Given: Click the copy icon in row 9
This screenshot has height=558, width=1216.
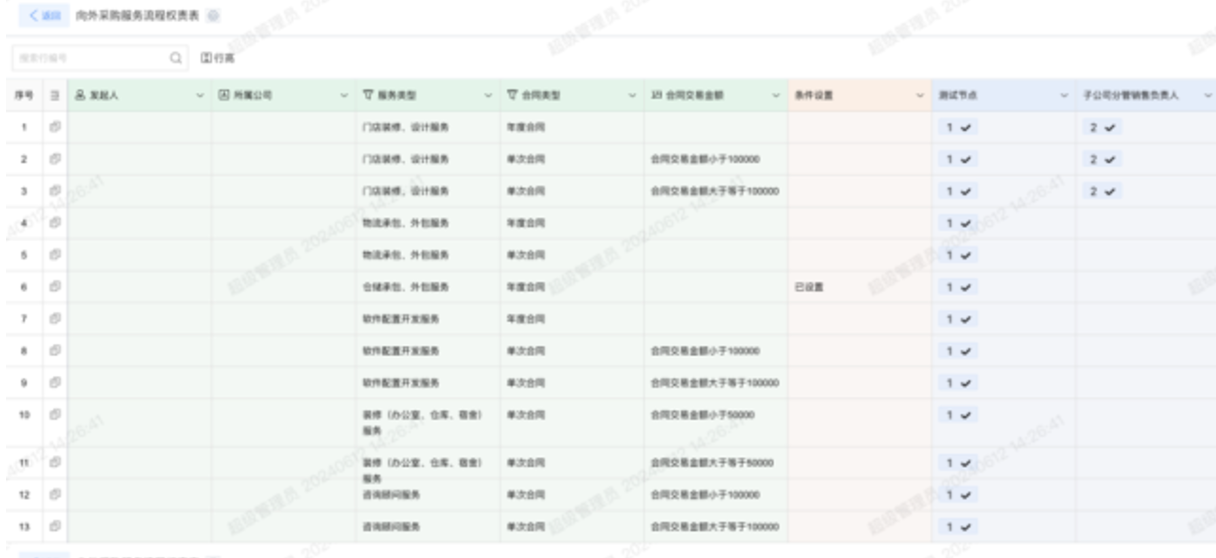Looking at the screenshot, I should pos(56,383).
